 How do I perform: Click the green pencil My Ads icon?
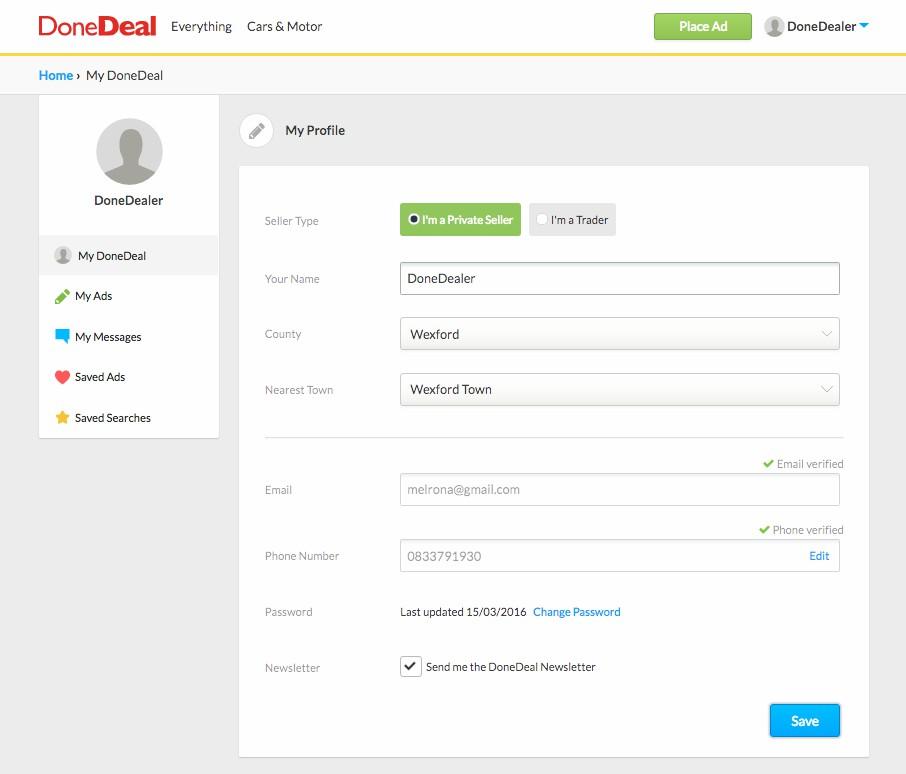point(62,296)
